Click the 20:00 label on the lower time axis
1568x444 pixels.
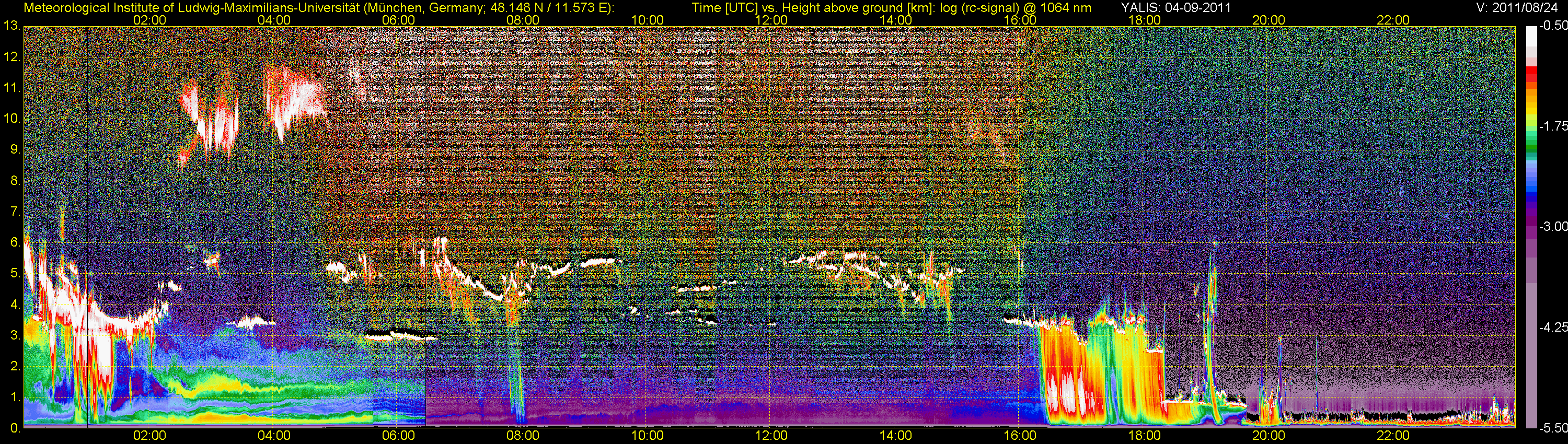tap(1269, 436)
